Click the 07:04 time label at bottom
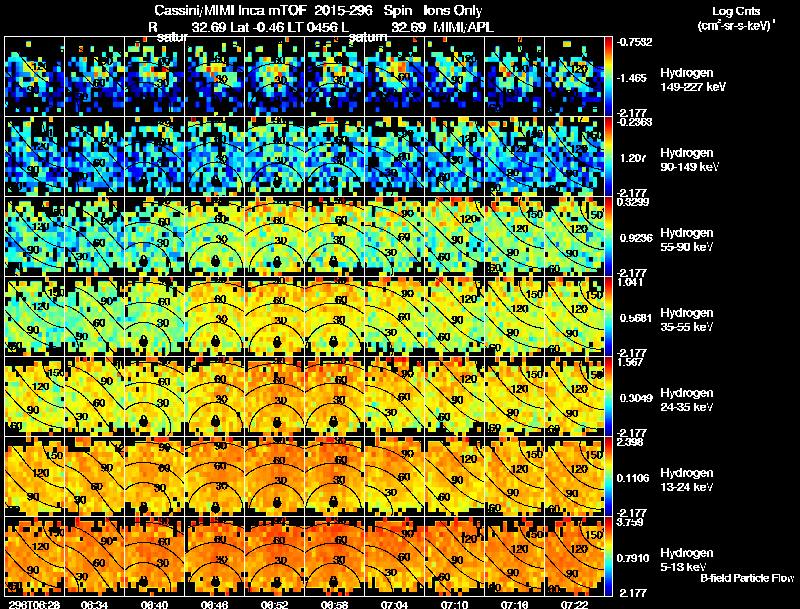The image size is (800, 609). pos(394,604)
